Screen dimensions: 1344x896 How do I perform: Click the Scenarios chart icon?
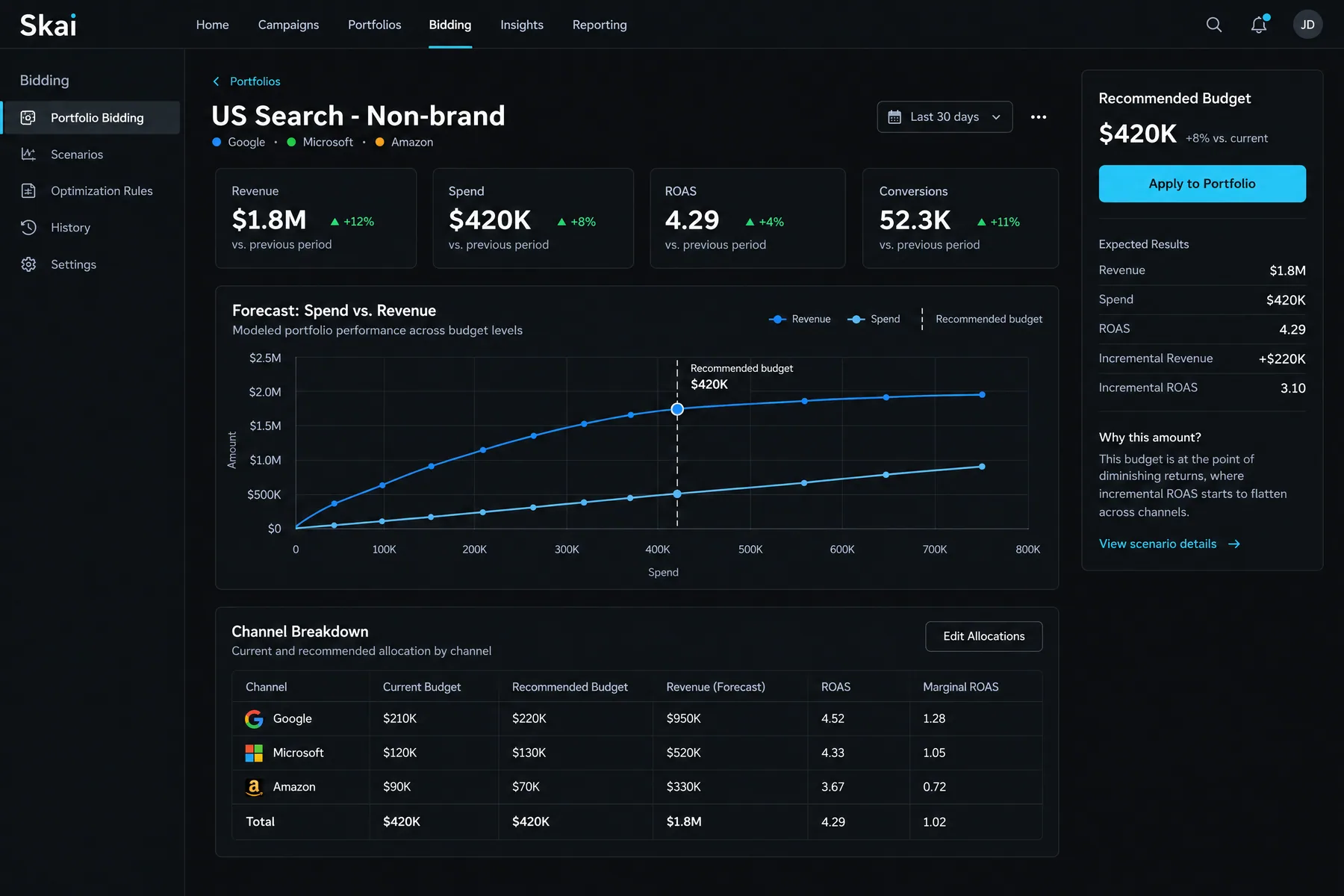[x=28, y=154]
